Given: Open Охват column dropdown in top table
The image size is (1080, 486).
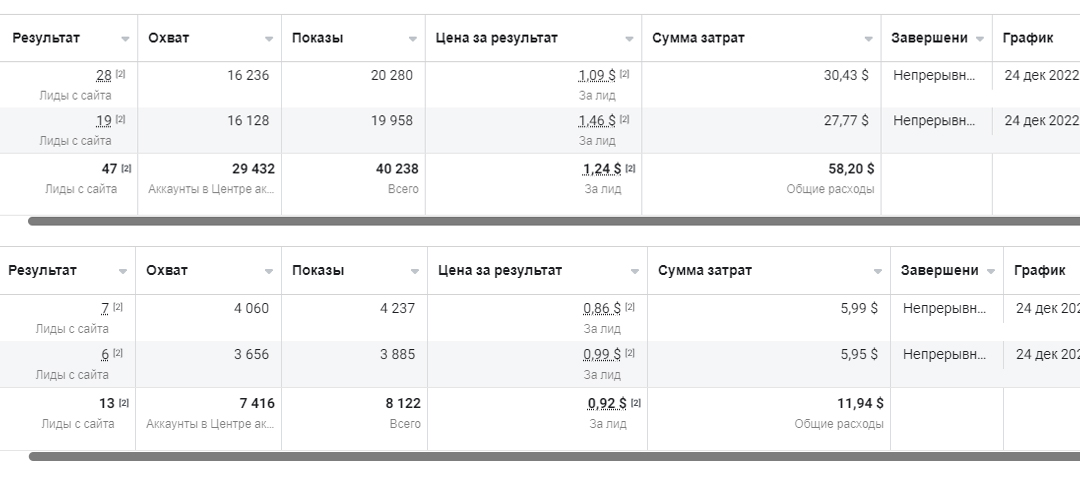Looking at the screenshot, I should pyautogui.click(x=269, y=39).
